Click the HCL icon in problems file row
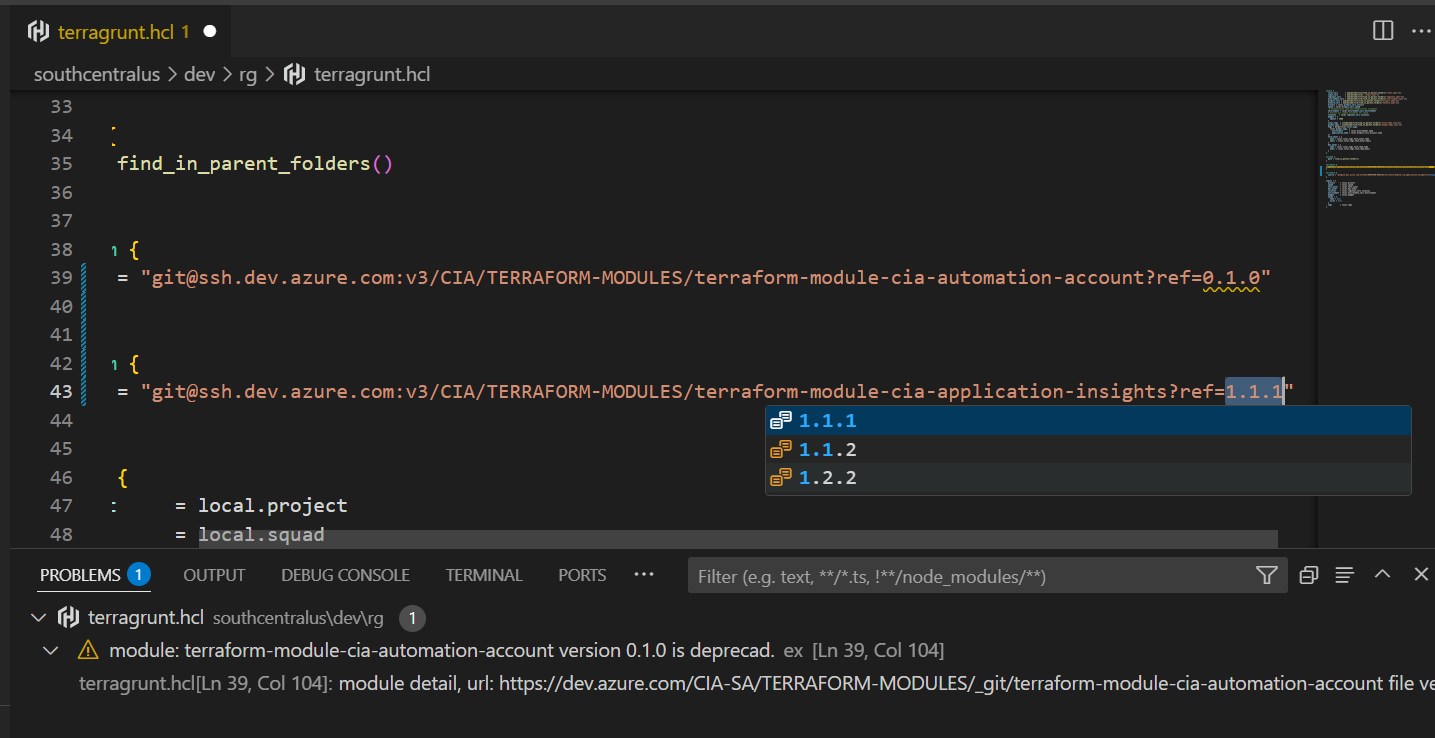The width and height of the screenshot is (1435, 738). 69,617
